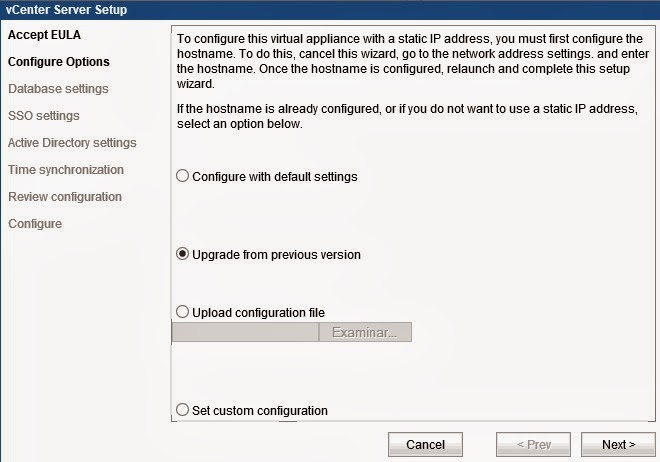Go to Configure Options step
This screenshot has width=660, height=462.
(x=59, y=61)
